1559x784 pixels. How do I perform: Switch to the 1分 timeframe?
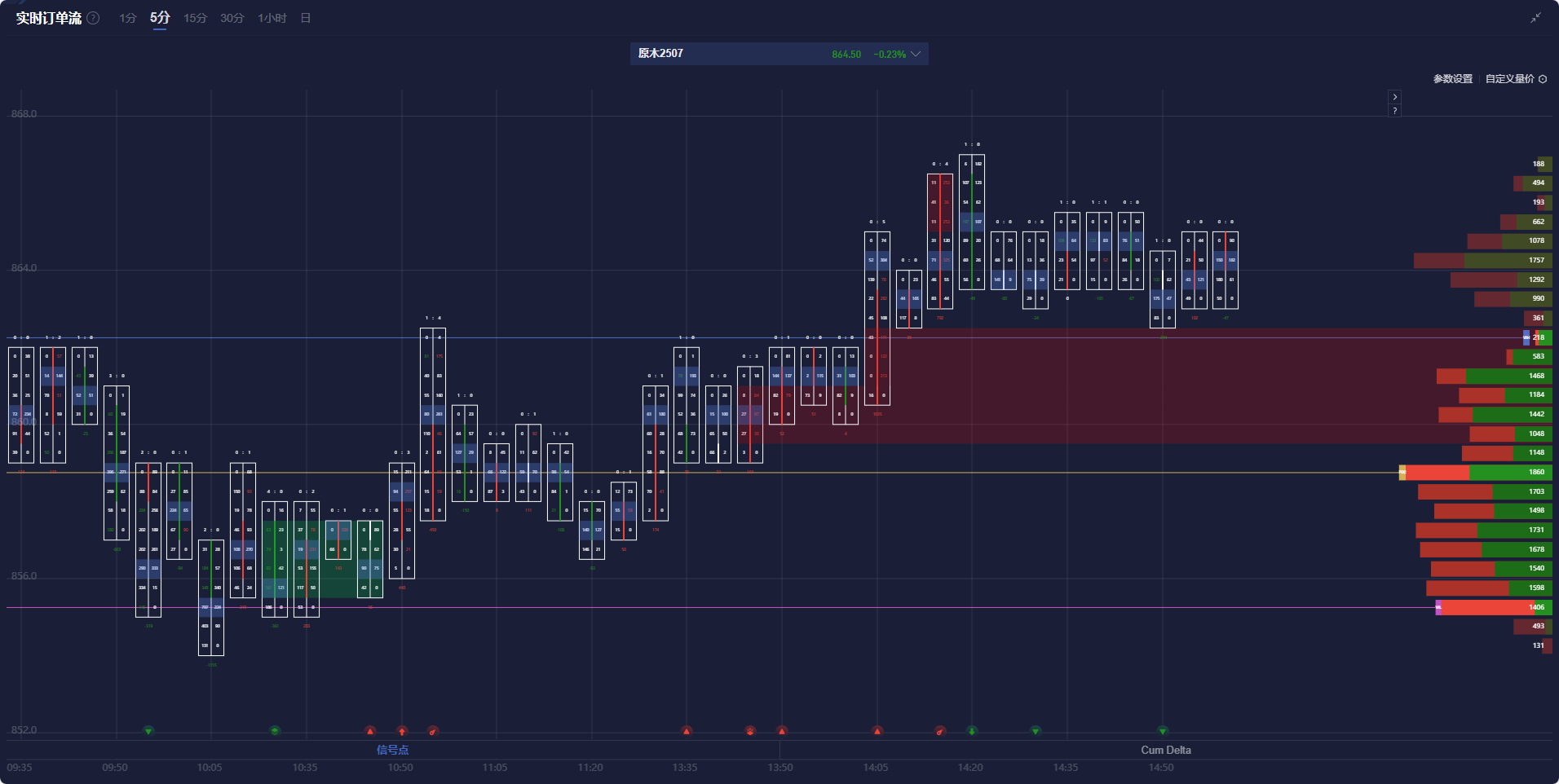tap(127, 18)
